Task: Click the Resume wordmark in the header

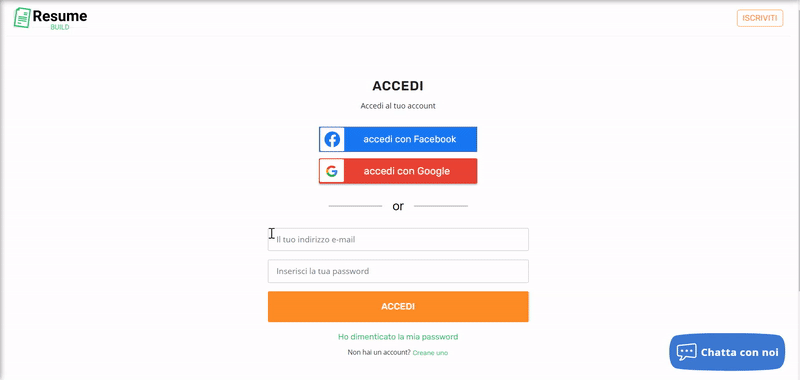Action: click(x=60, y=16)
